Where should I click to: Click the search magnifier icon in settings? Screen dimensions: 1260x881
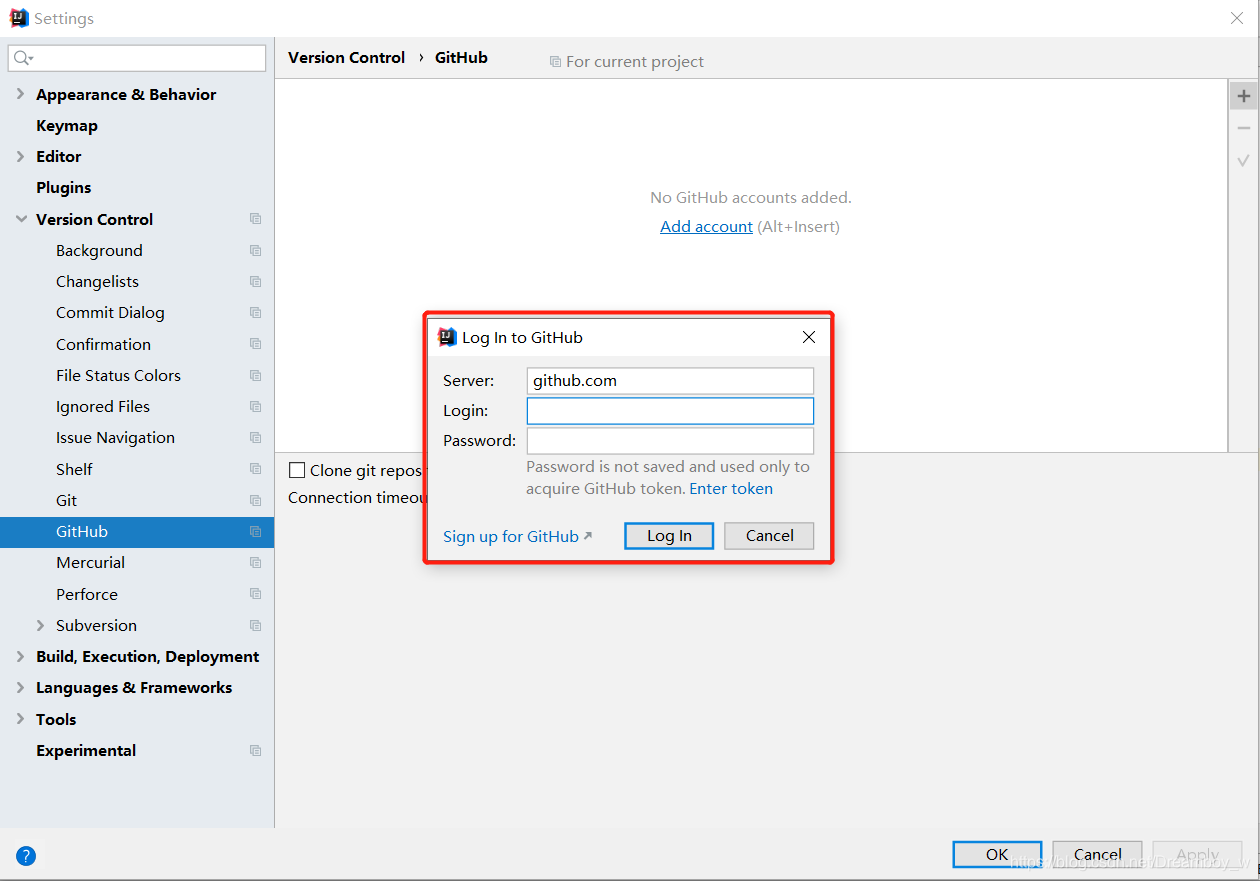[22, 59]
